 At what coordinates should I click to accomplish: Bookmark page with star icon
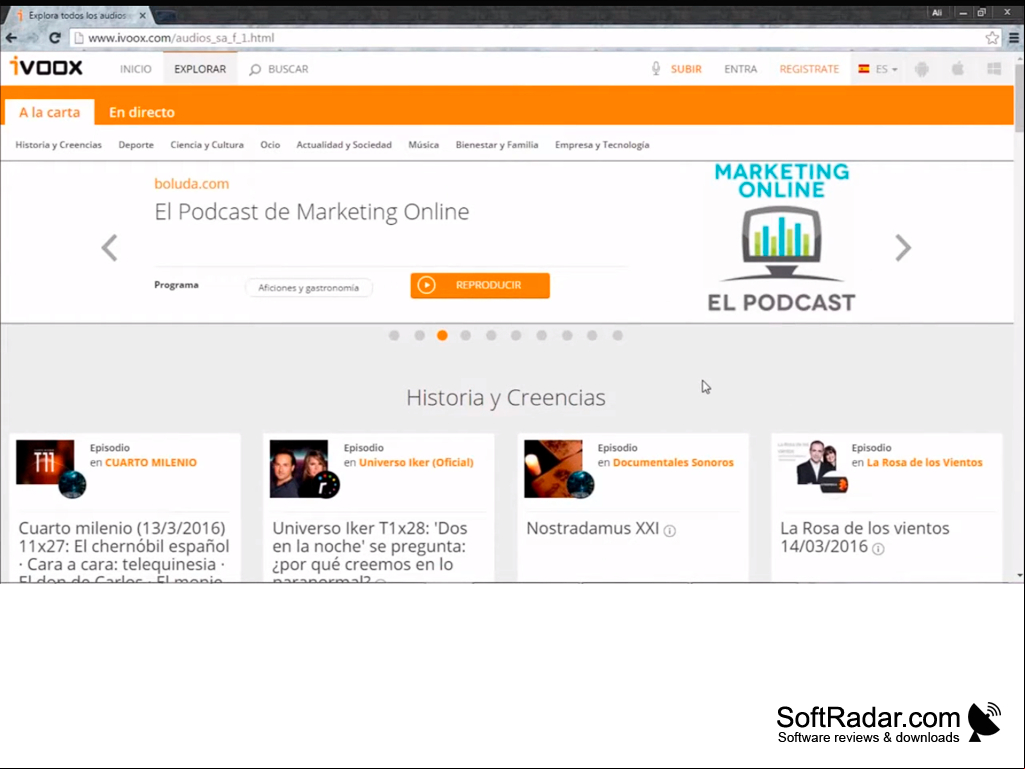point(992,38)
